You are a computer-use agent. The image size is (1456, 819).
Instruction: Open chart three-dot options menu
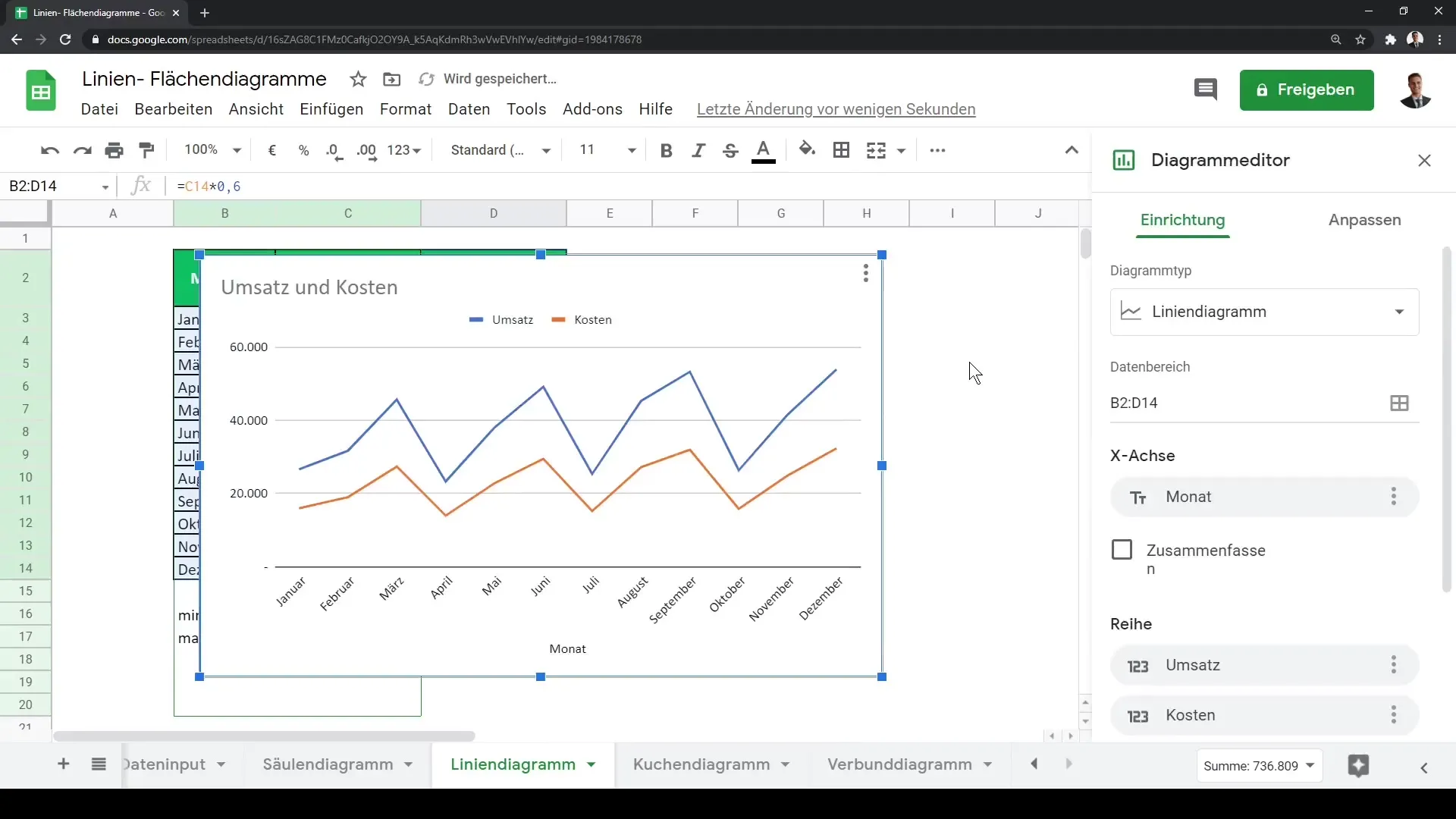tap(866, 273)
